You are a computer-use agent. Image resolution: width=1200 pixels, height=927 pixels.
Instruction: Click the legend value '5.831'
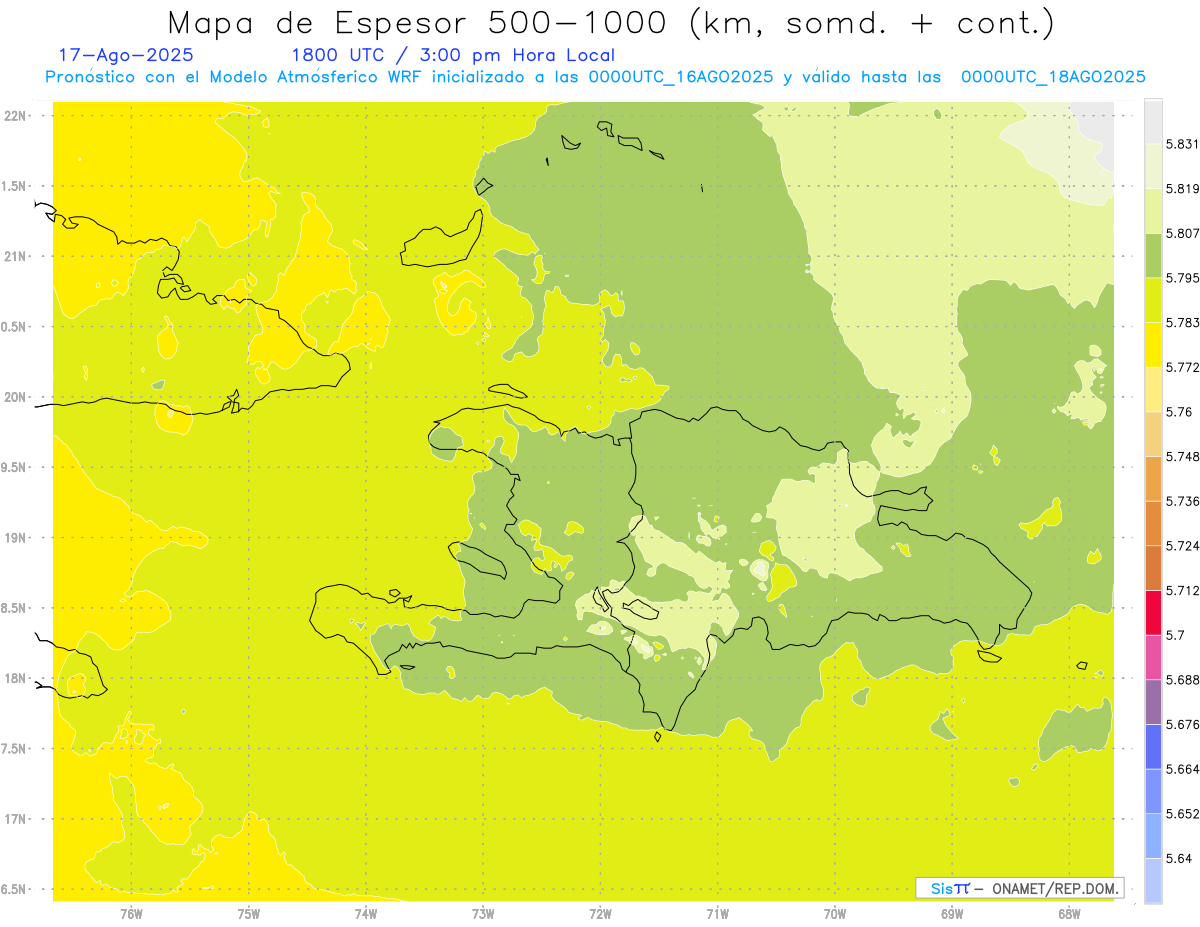coord(1183,144)
